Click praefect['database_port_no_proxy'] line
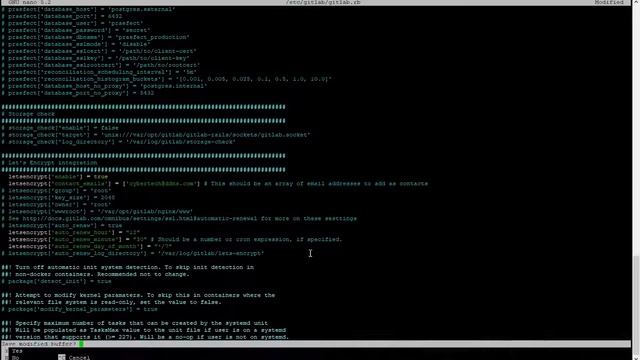Viewport: 640px width, 360px height. (78, 93)
